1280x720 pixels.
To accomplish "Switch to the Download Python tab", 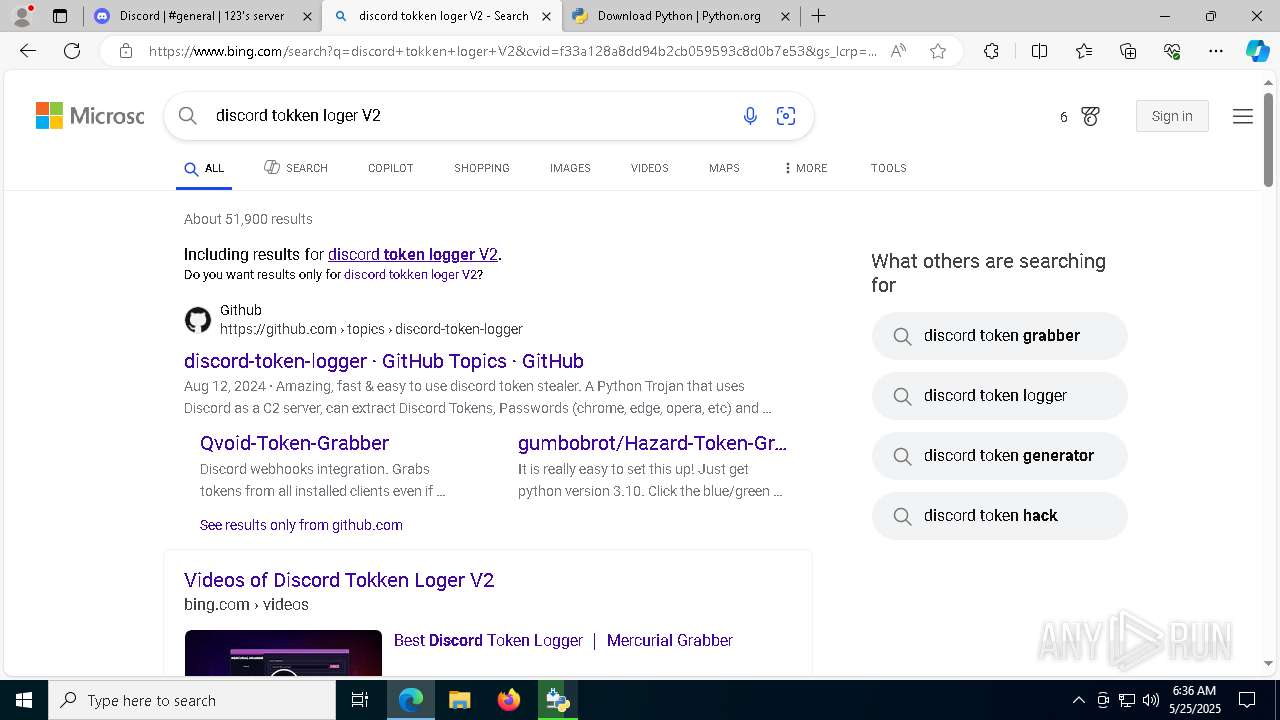I will pos(679,16).
